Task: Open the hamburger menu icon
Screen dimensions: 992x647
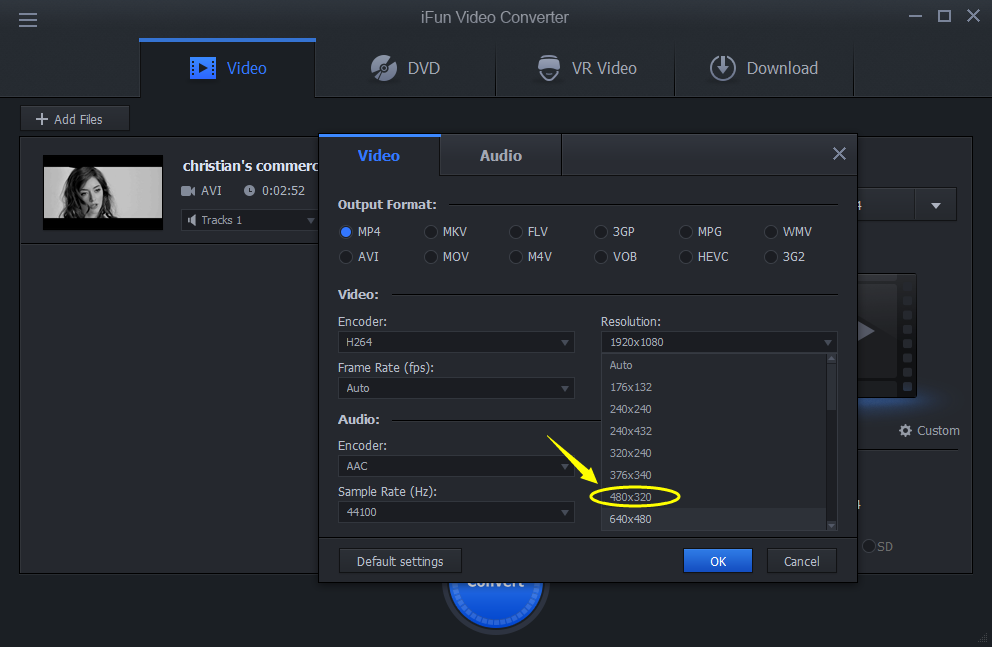Action: pos(28,20)
